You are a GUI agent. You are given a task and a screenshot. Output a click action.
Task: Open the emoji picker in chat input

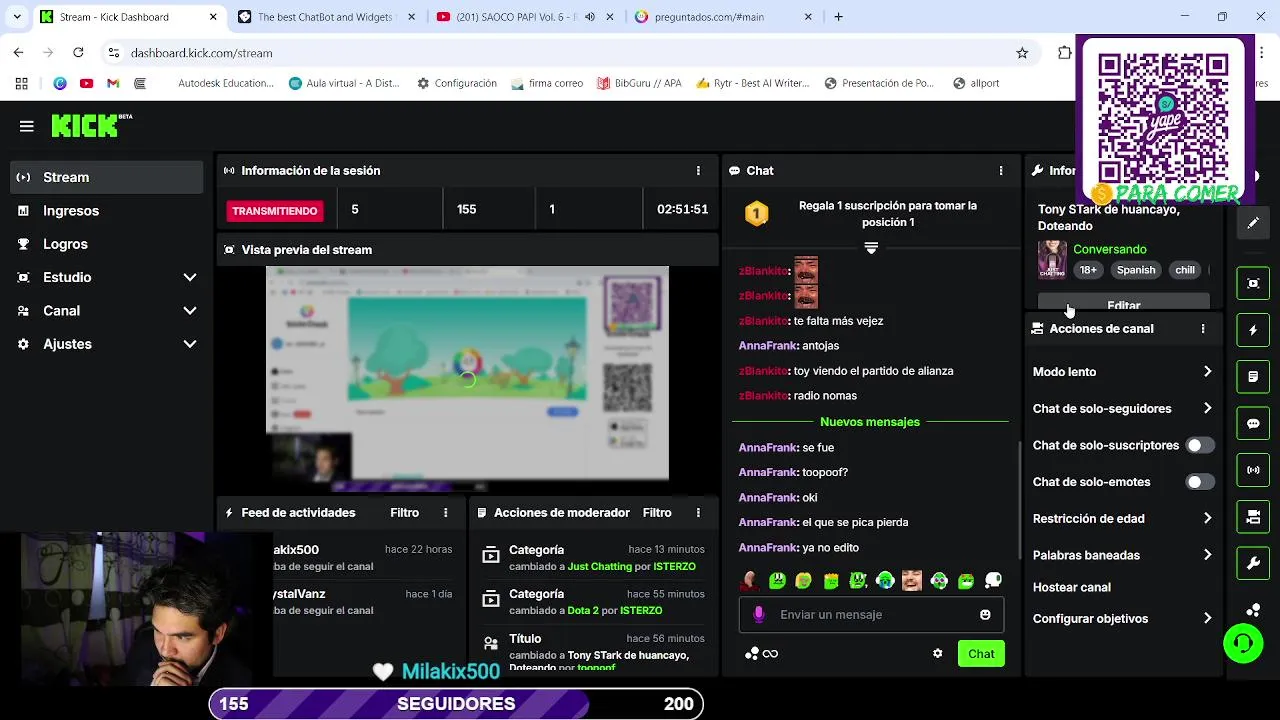tap(985, 615)
